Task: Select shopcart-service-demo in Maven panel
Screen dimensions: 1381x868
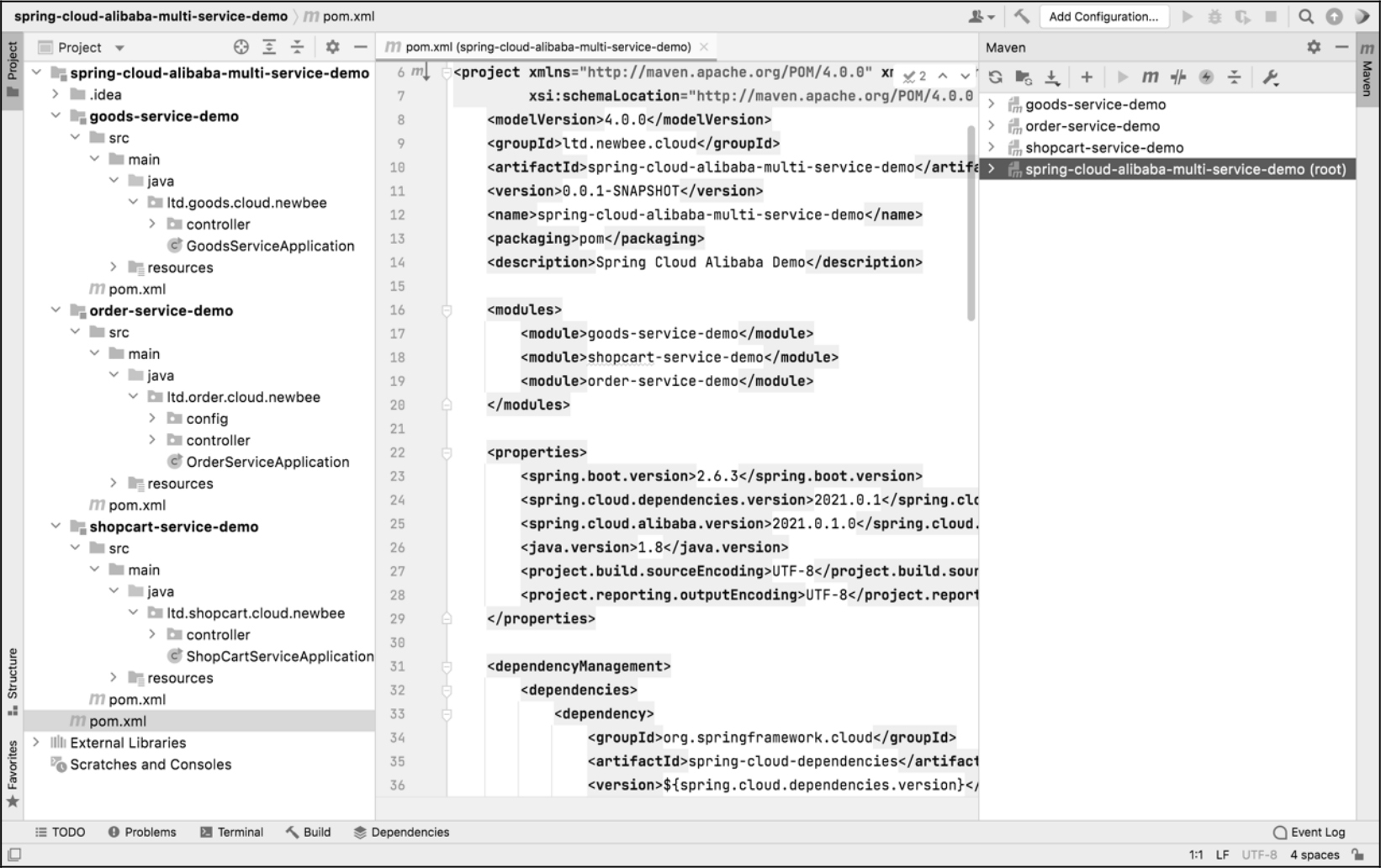Action: pos(1103,147)
